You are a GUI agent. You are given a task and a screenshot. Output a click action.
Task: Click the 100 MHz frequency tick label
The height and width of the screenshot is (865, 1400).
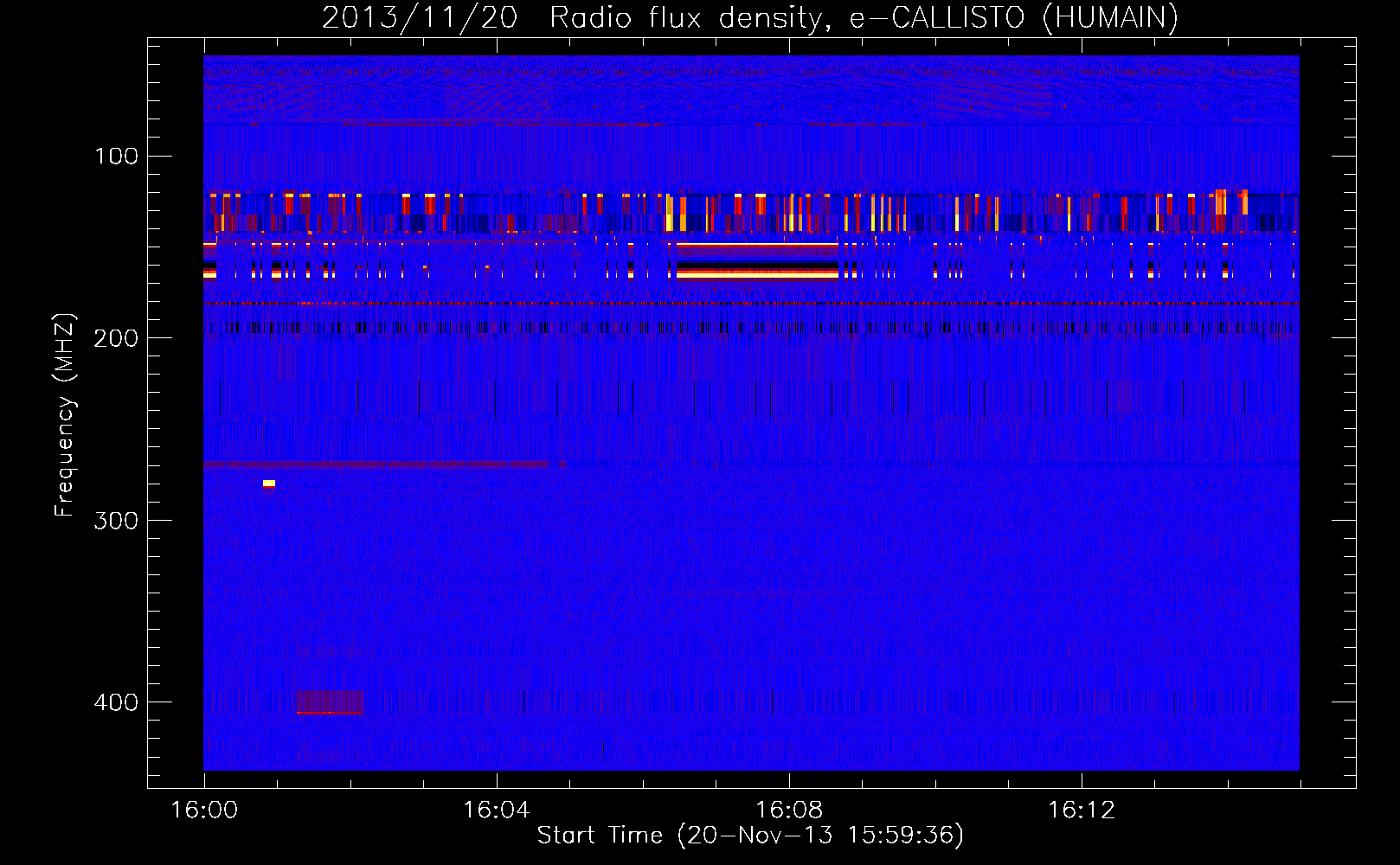tap(116, 156)
